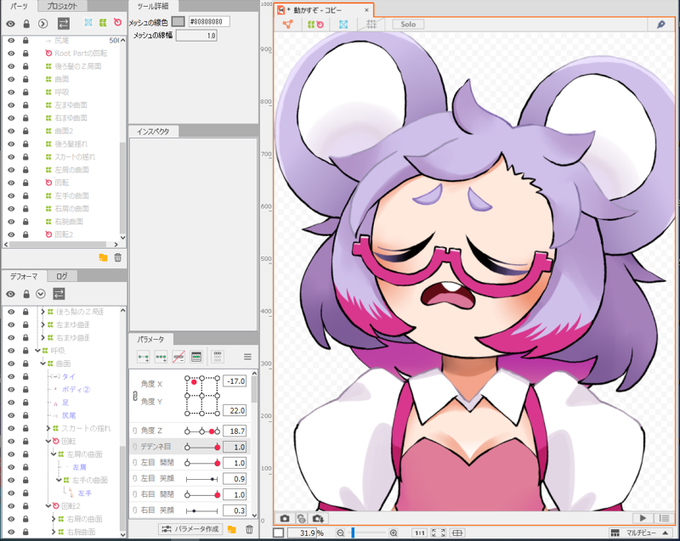Click the key edit panel icon in Parameter toolbar
Viewport: 680px width, 541px height.
[x=196, y=357]
